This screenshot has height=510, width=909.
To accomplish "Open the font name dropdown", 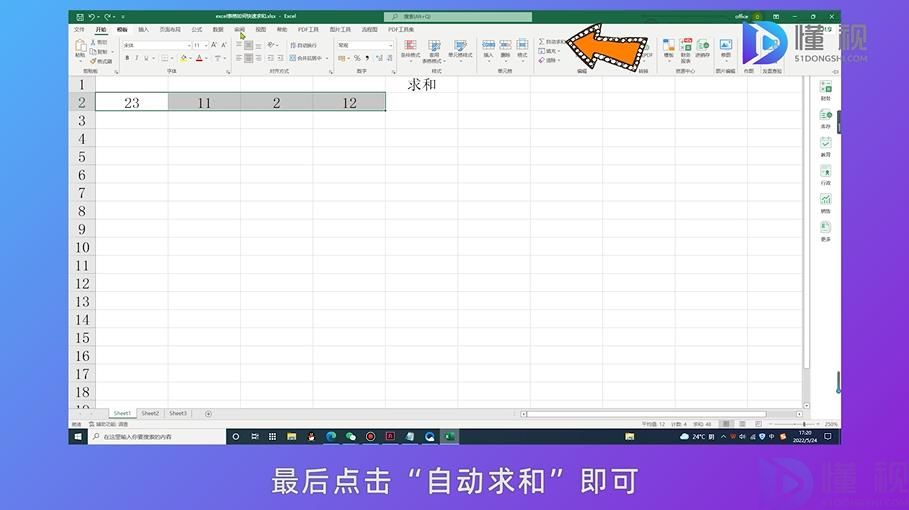I will 189,45.
